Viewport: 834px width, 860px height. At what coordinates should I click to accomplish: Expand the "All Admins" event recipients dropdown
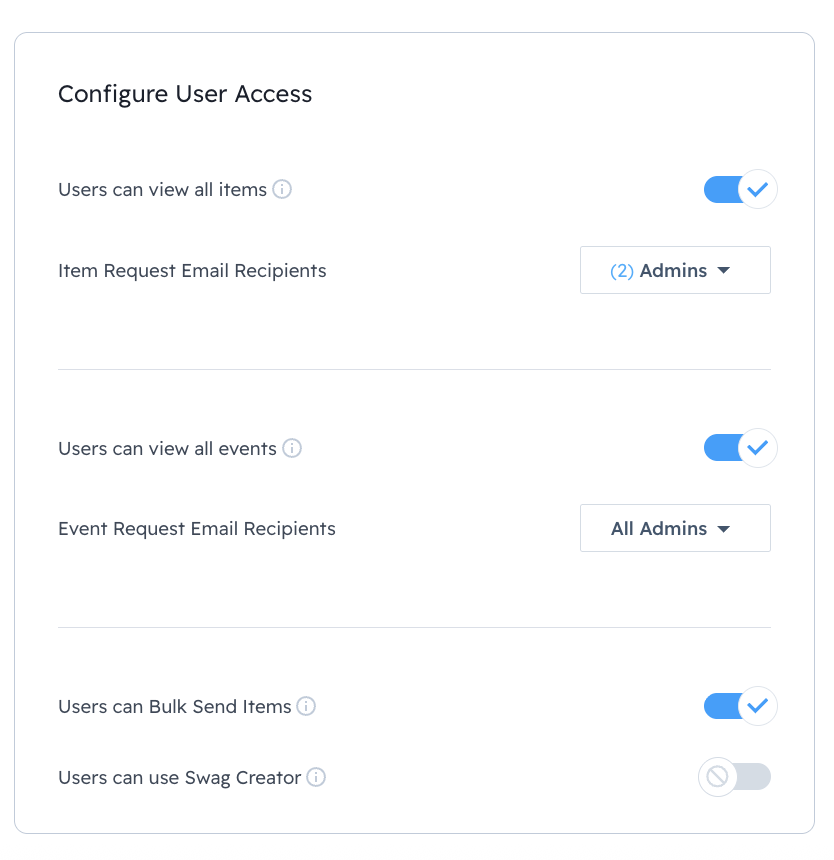(x=675, y=528)
